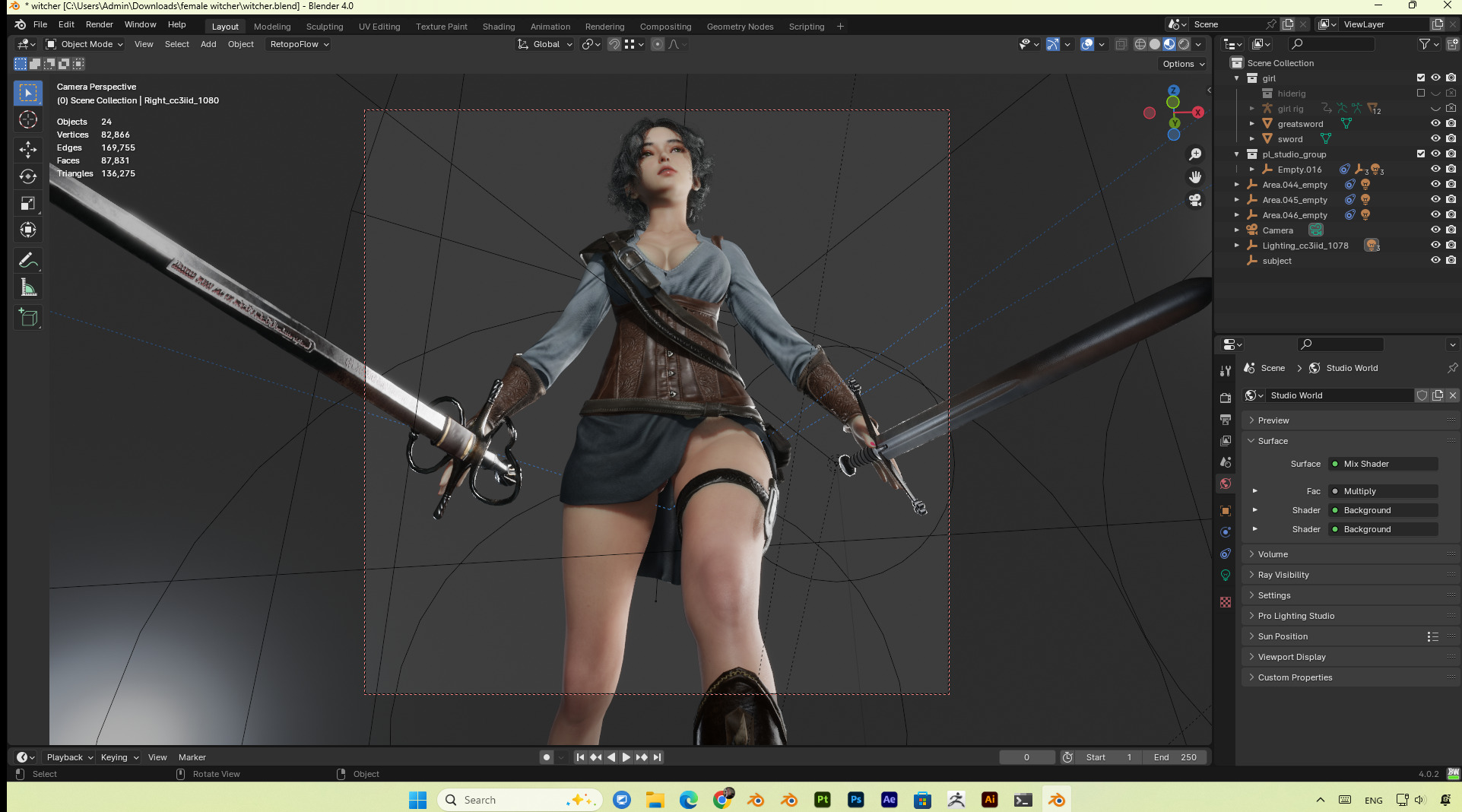The height and width of the screenshot is (812, 1462).
Task: Activate the 3D Cursor tool
Action: [28, 119]
